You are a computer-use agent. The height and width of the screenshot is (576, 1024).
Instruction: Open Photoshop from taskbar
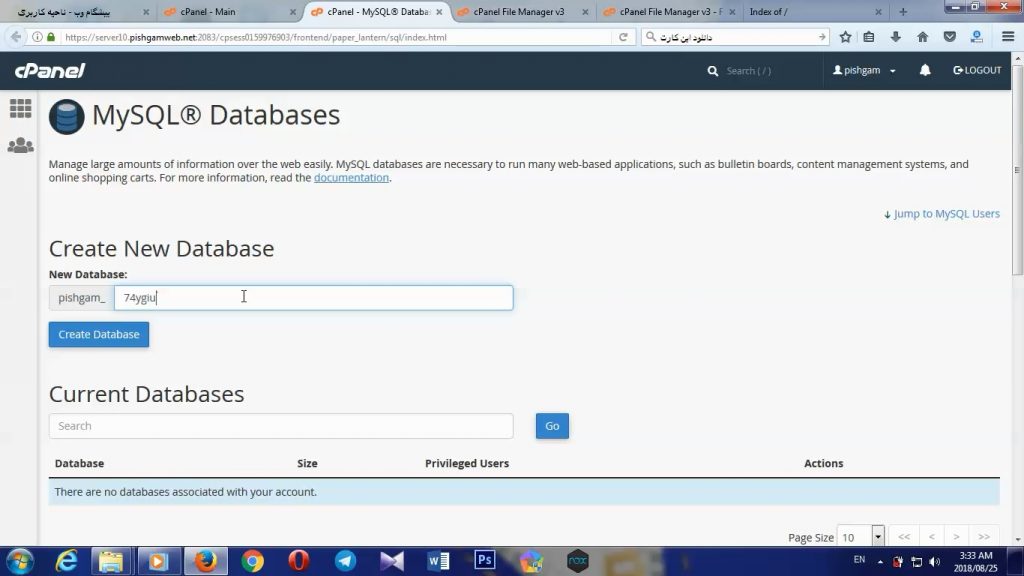click(485, 560)
